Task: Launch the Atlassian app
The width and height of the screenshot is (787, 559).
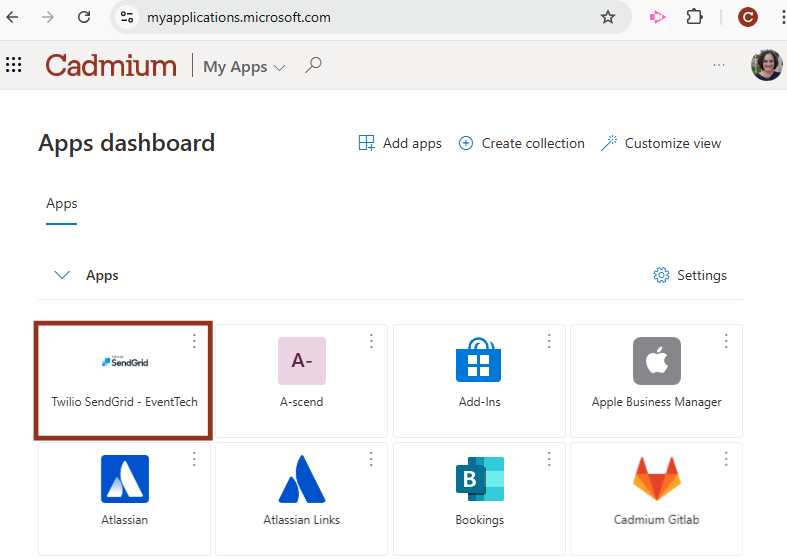Action: (124, 499)
